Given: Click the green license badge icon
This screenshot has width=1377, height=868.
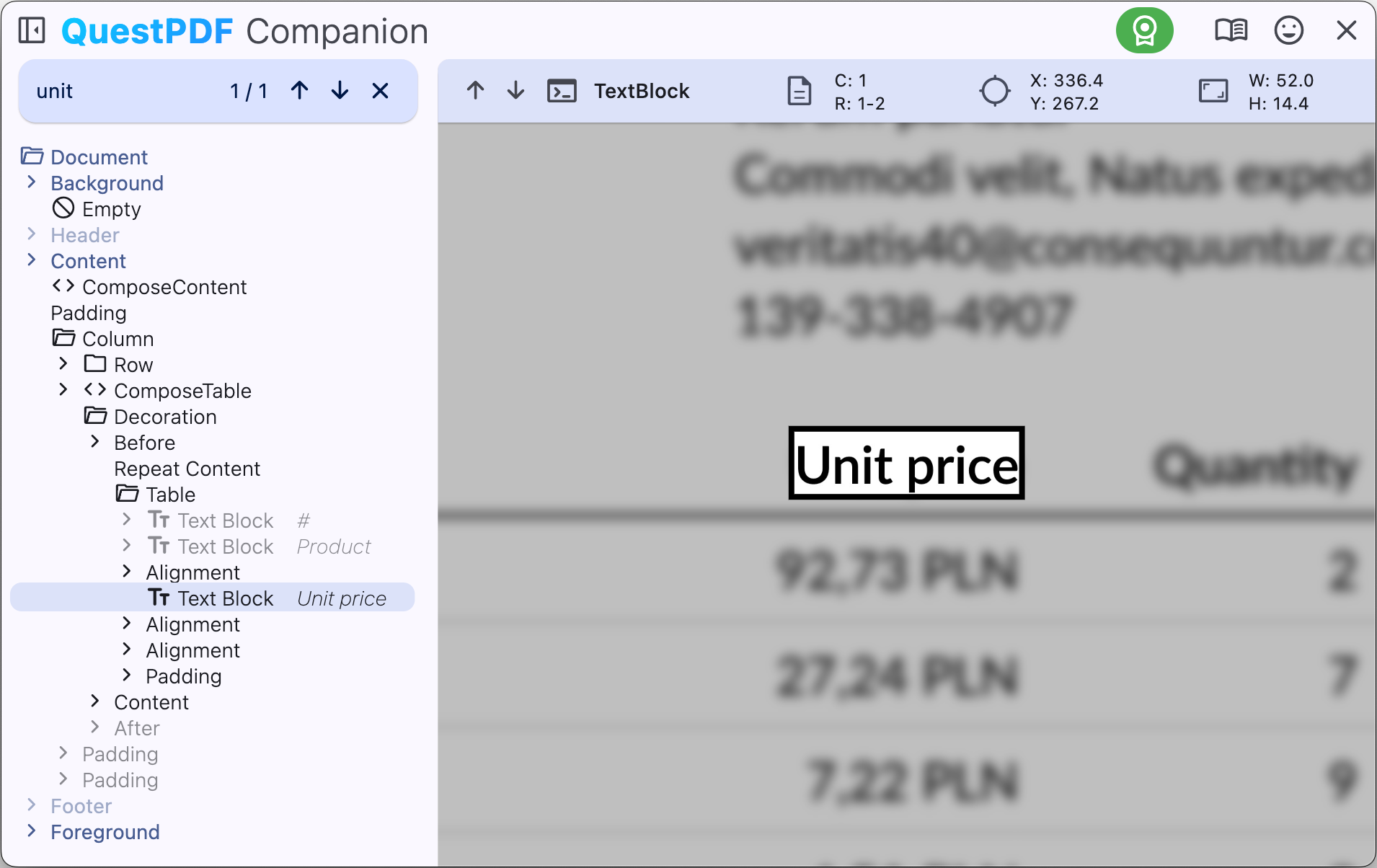Looking at the screenshot, I should pos(1144,30).
